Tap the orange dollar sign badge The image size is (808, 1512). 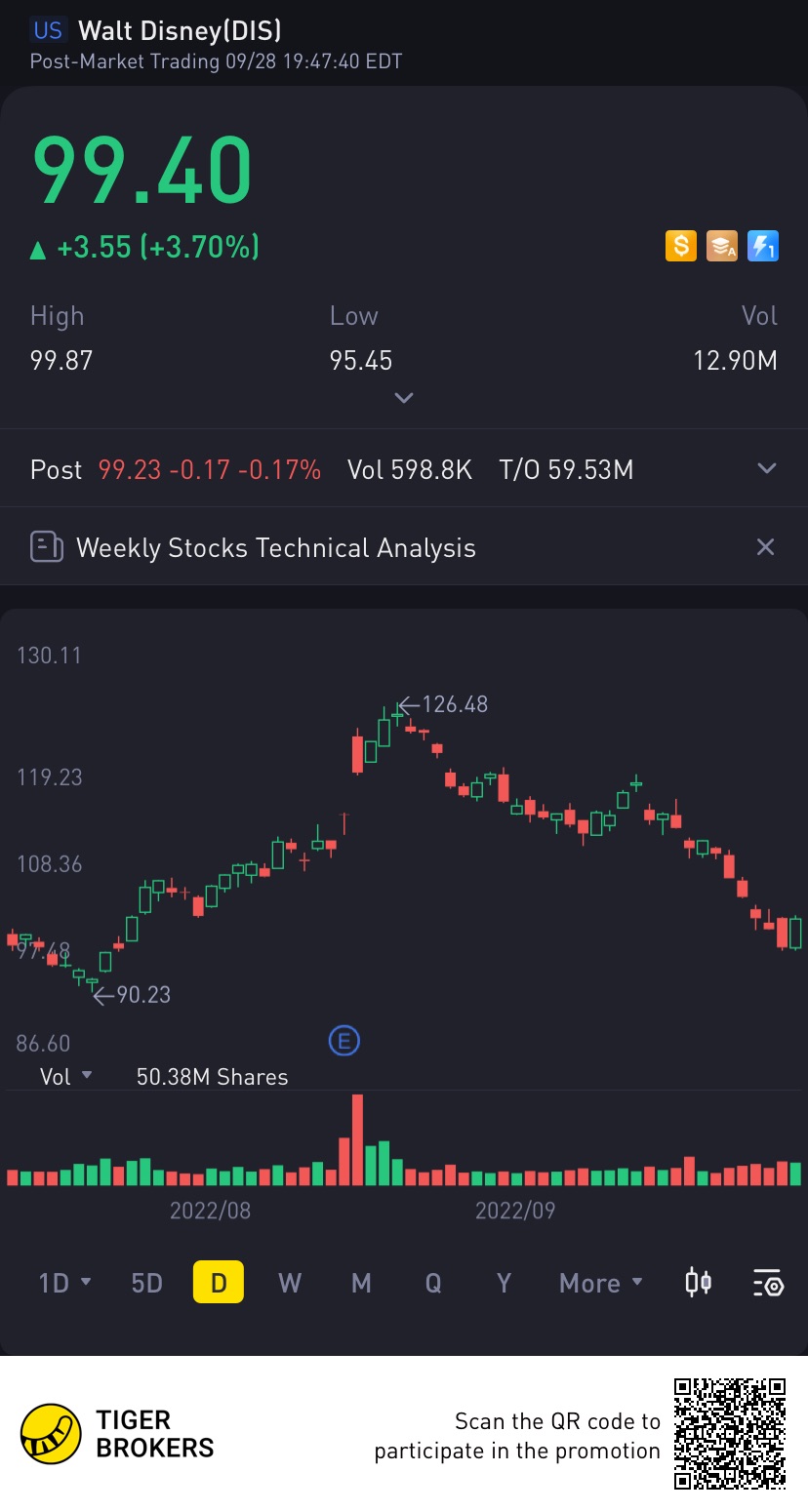coord(681,246)
